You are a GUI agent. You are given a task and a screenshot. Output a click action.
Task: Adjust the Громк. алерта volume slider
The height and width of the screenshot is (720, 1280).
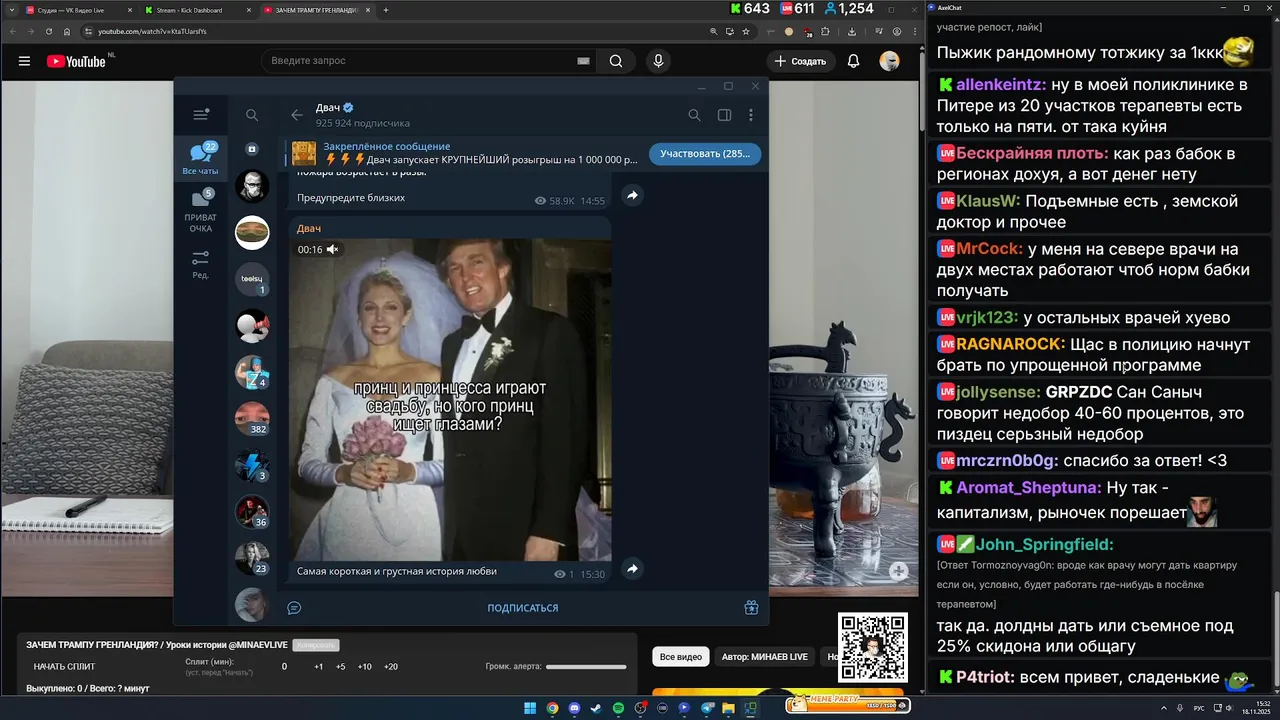pos(588,667)
